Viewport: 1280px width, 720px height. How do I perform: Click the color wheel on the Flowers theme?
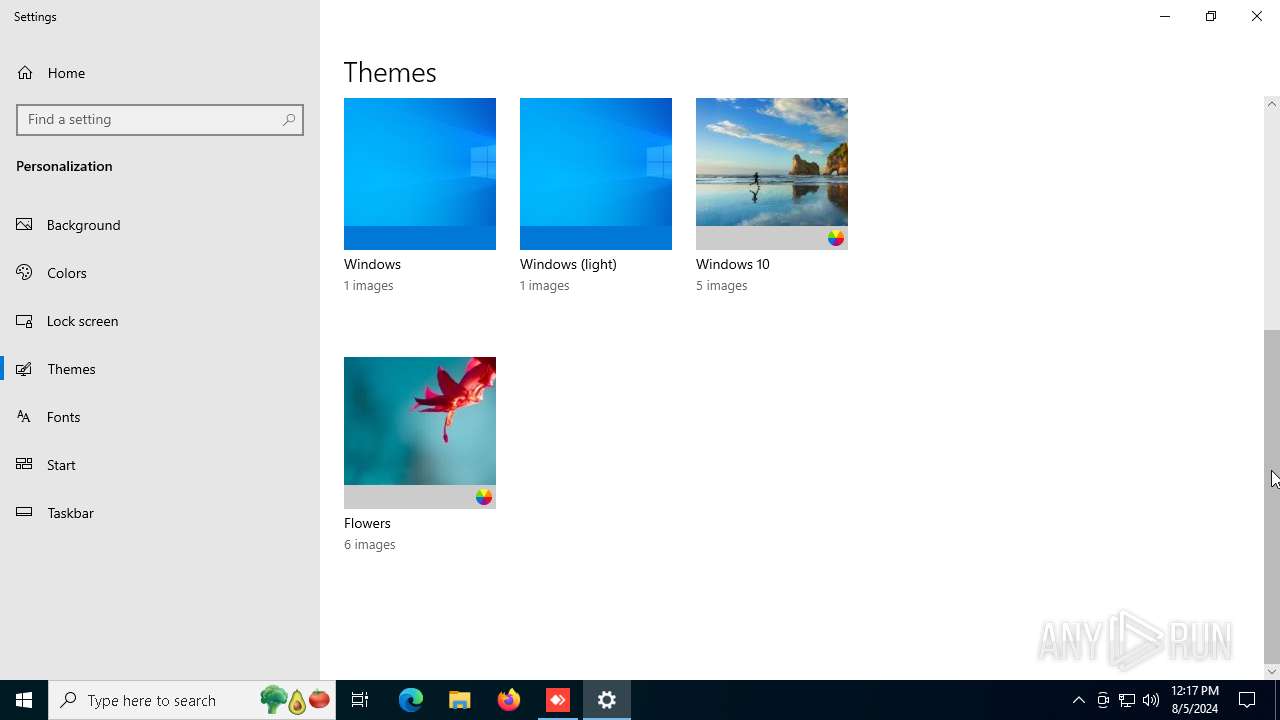pos(484,497)
